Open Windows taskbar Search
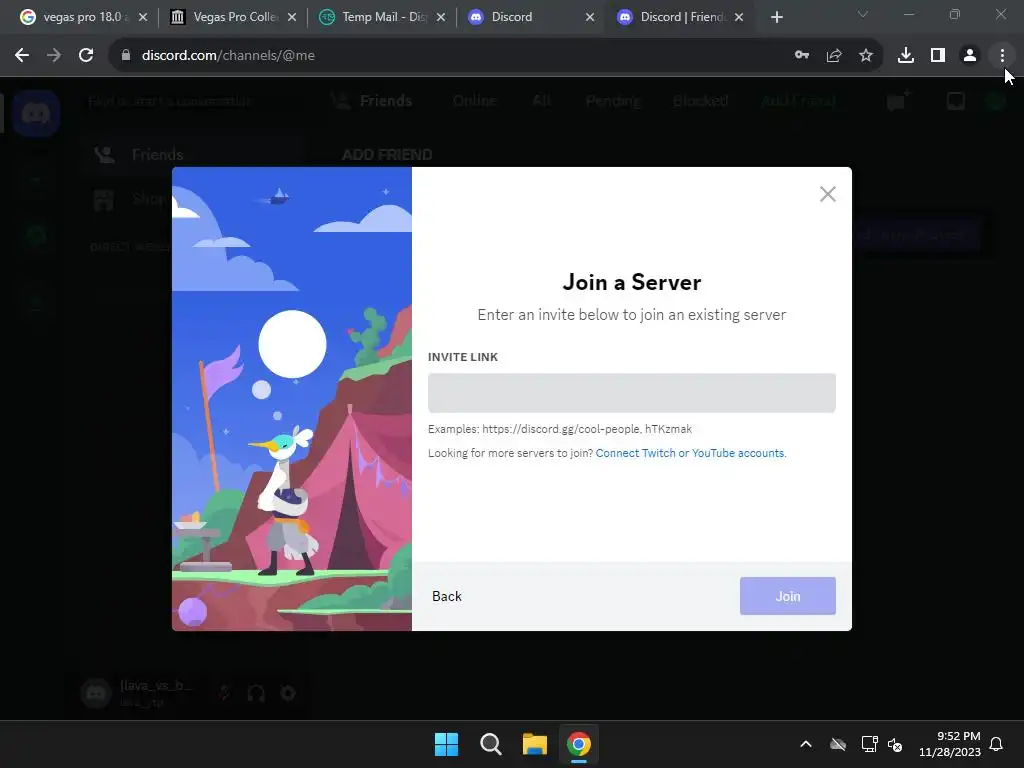The width and height of the screenshot is (1024, 768). pyautogui.click(x=490, y=744)
